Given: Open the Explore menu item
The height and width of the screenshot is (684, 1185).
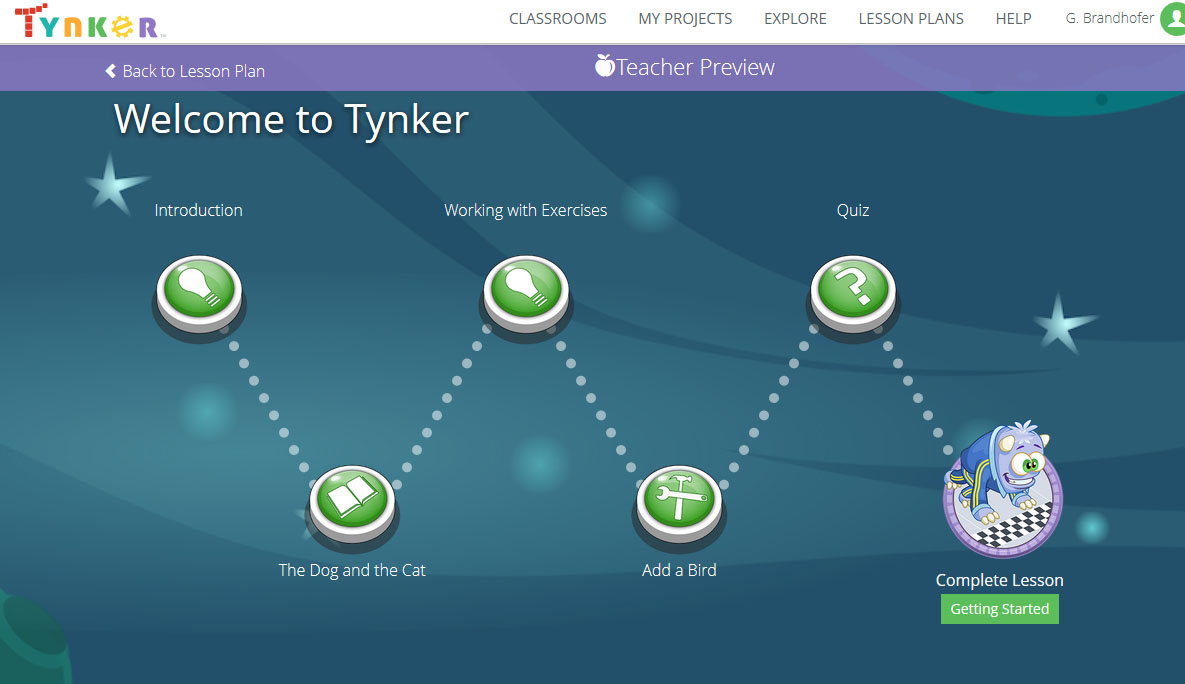Looking at the screenshot, I should (x=795, y=19).
